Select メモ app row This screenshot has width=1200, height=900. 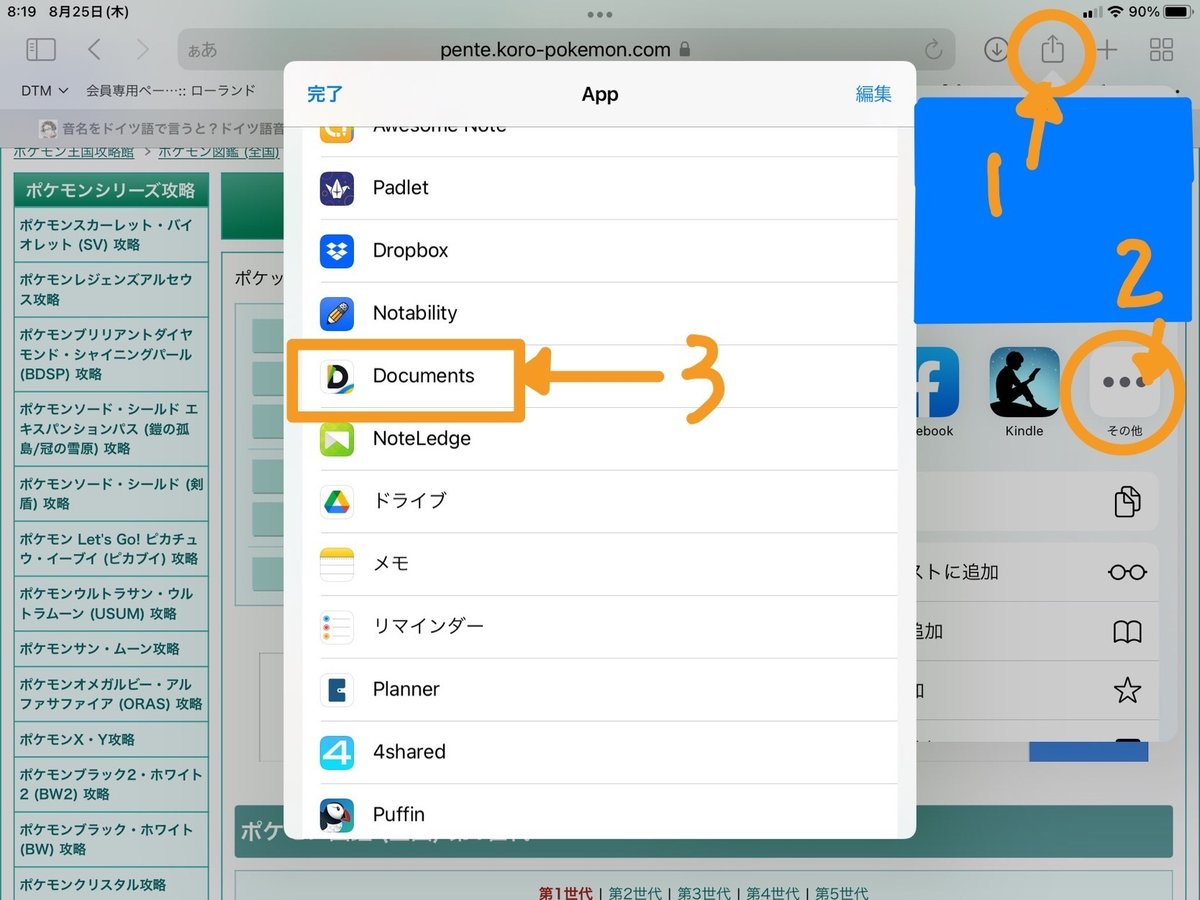(608, 563)
